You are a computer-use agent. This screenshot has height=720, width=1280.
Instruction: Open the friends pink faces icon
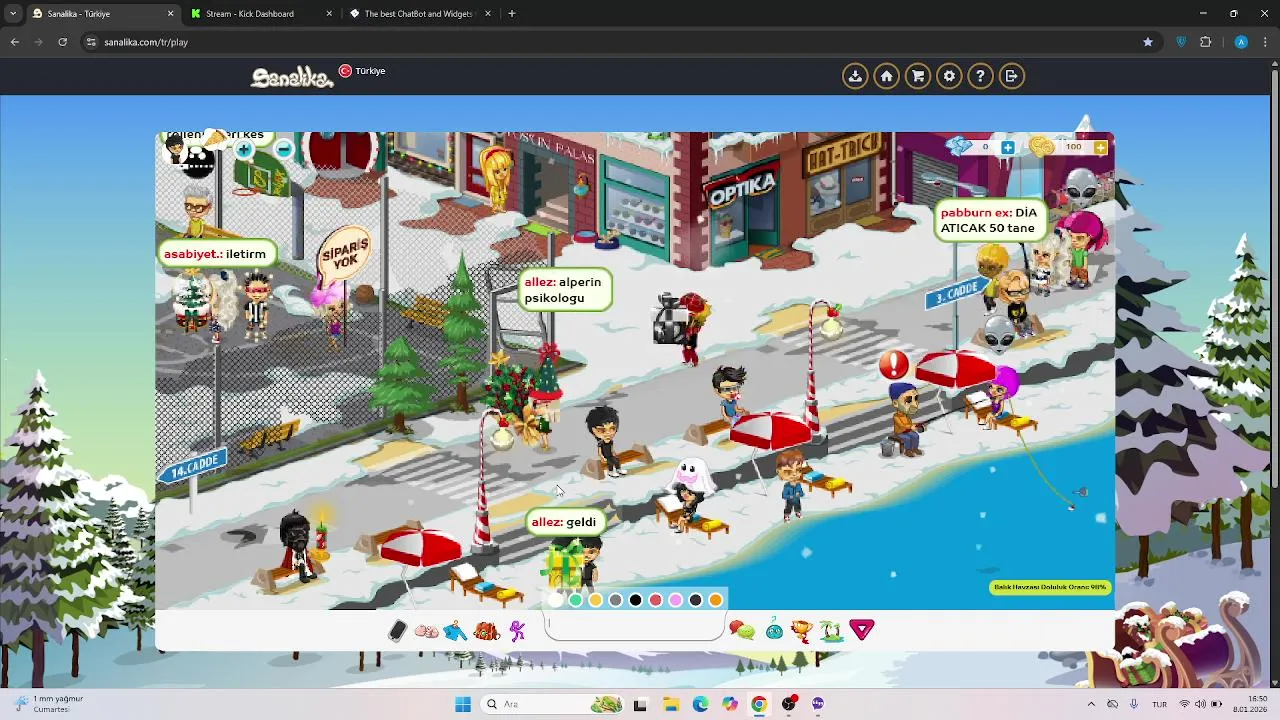426,631
